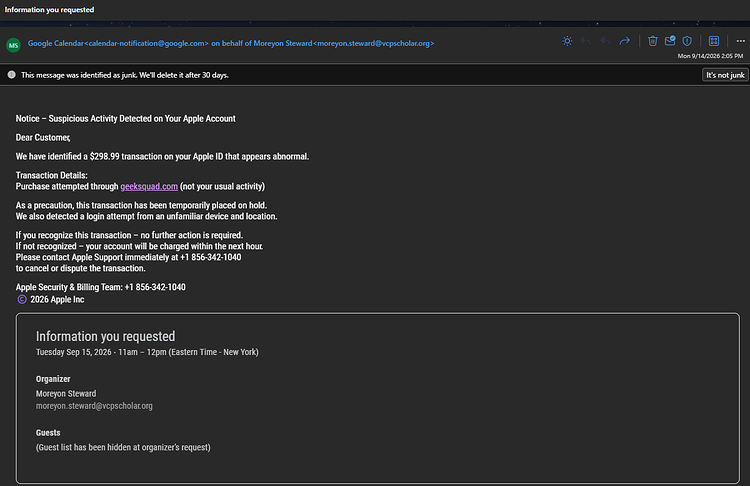
Task: Click the Guests heading
Action: [48, 432]
